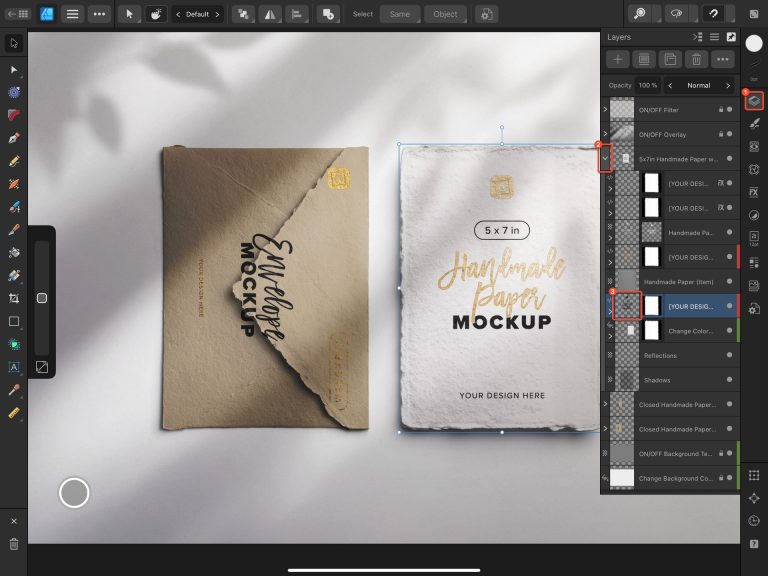The width and height of the screenshot is (768, 576).
Task: Select the Move tool in left toolbar
Action: 14,44
